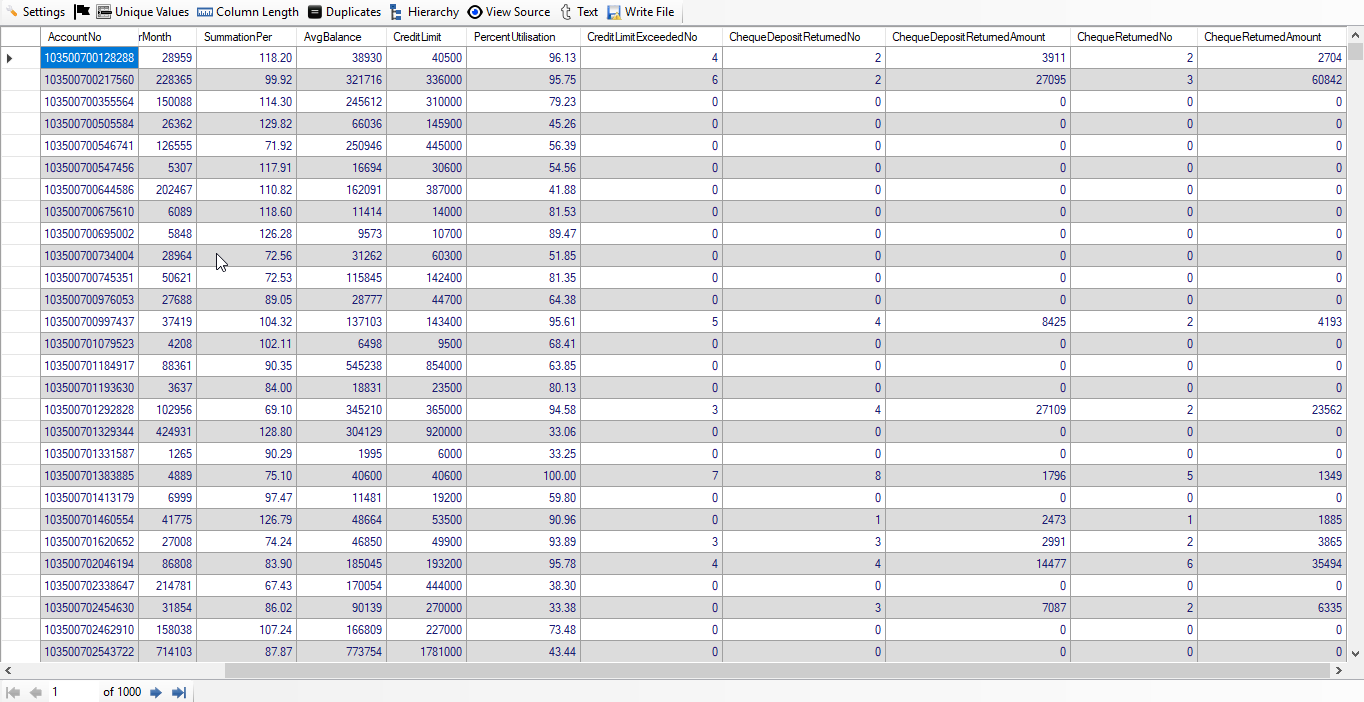Viewport: 1364px width, 702px height.
Task: Open the Column Length tool
Action: 247,12
